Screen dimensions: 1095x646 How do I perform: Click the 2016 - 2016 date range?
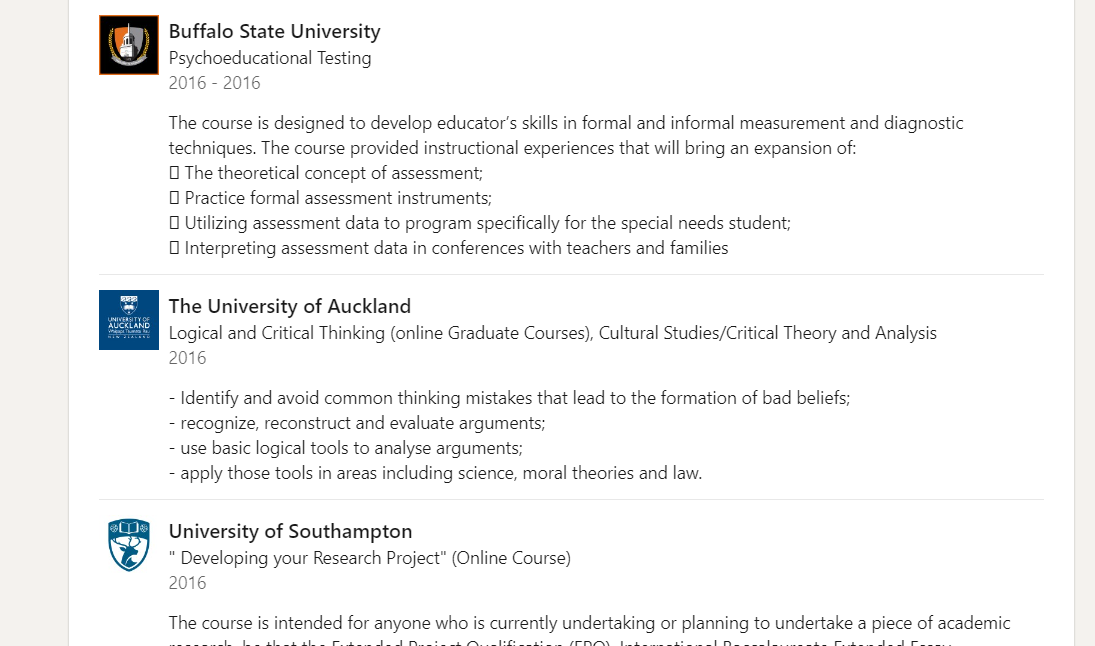214,83
